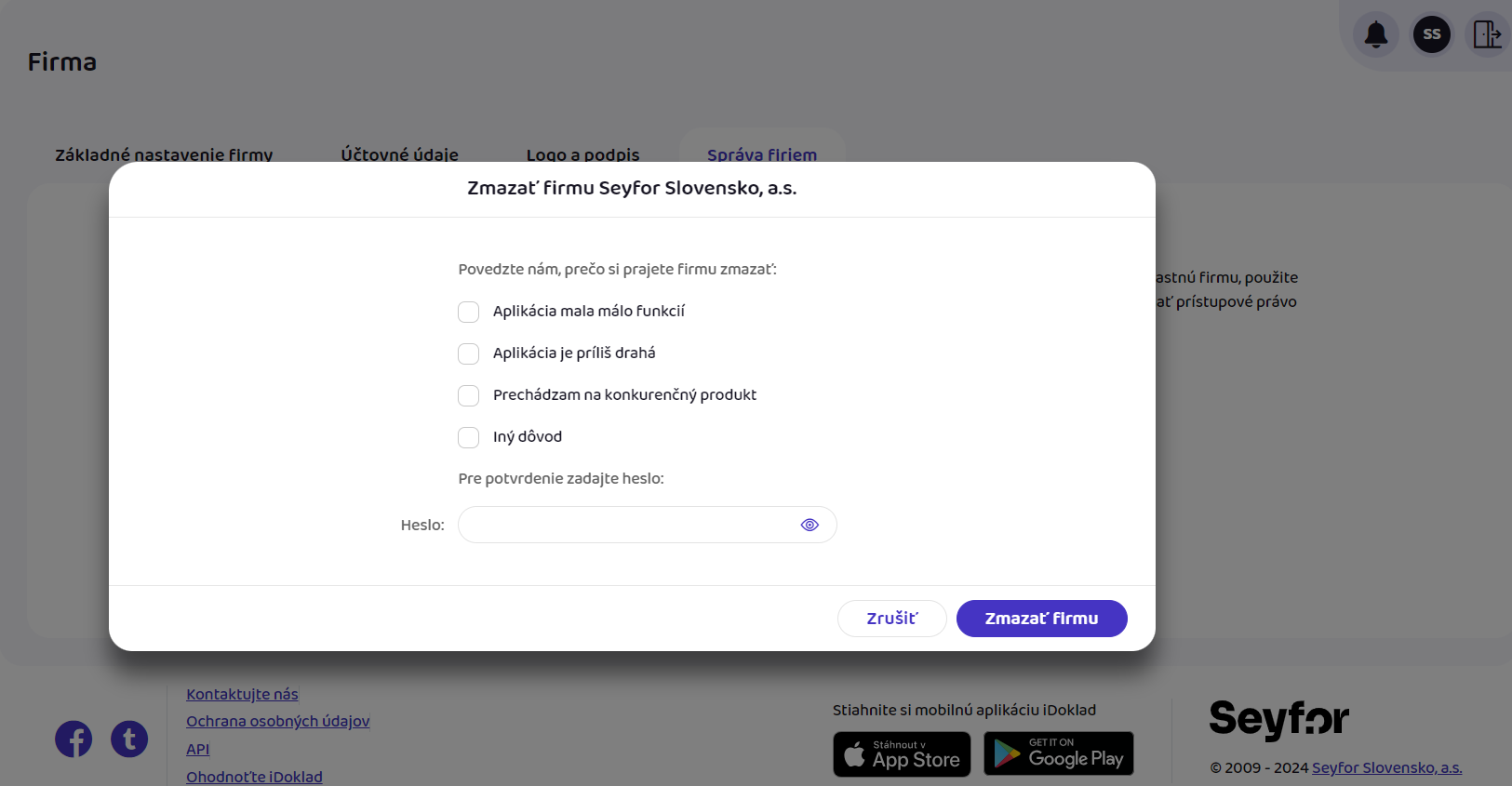The width and height of the screenshot is (1512, 786).
Task: Show password with the eye icon
Action: pyautogui.click(x=810, y=525)
